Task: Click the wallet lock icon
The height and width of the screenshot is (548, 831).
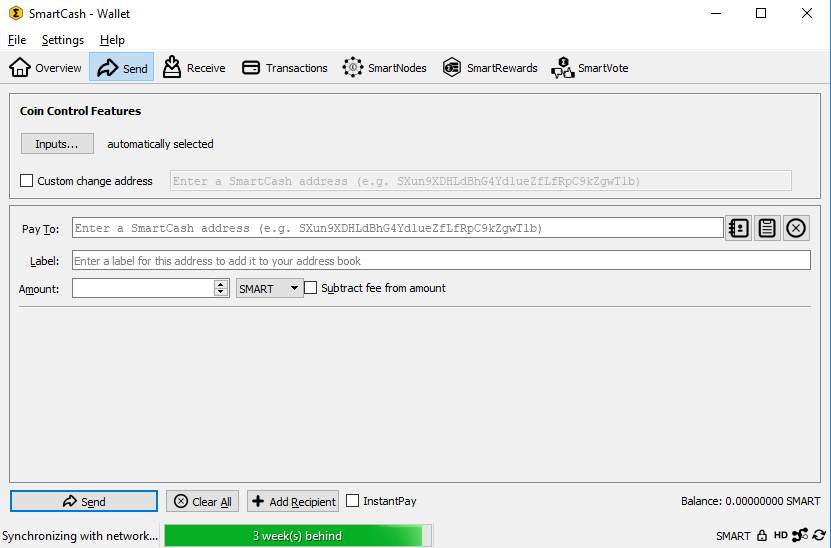Action: click(x=762, y=535)
